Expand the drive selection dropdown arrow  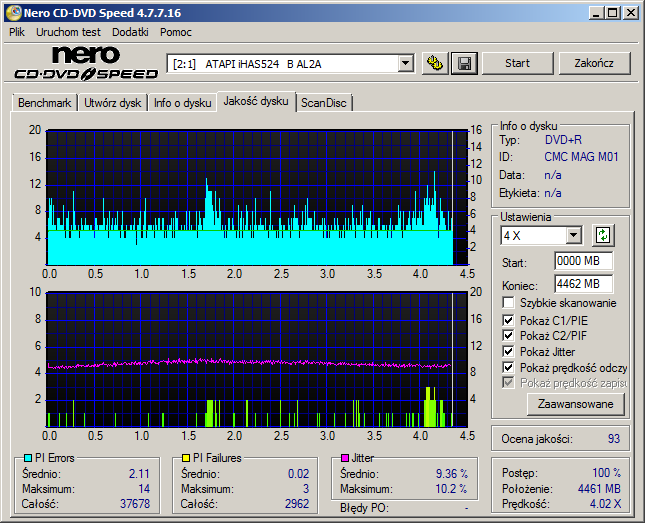[406, 63]
